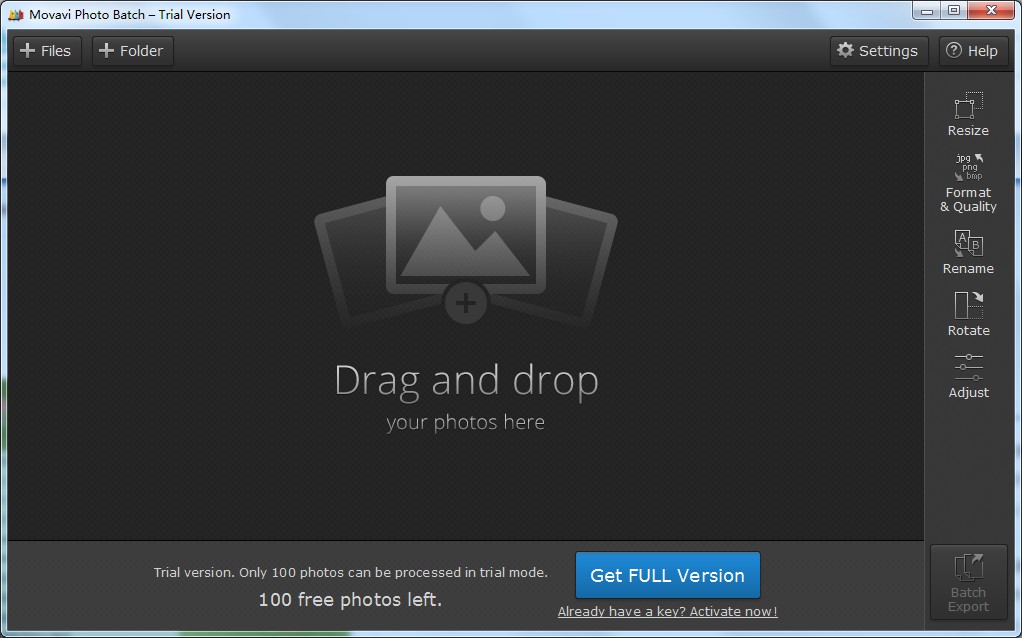Click Get FULL Version button
The height and width of the screenshot is (638, 1022).
coord(667,575)
